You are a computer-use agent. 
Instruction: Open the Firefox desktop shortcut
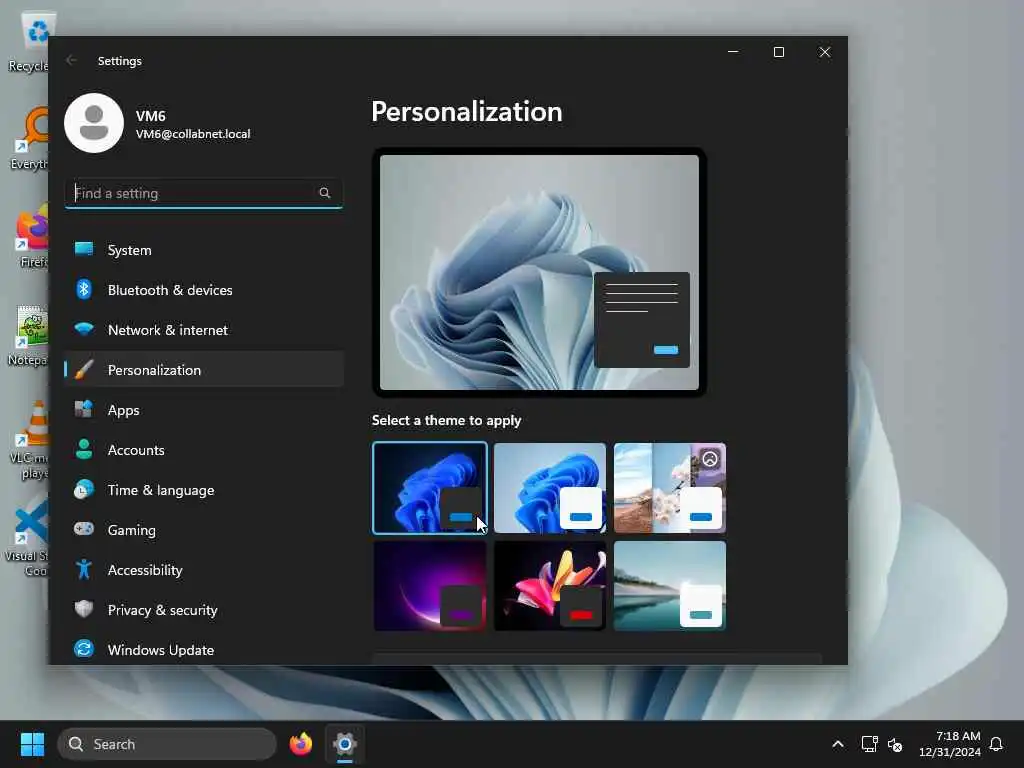(x=31, y=237)
